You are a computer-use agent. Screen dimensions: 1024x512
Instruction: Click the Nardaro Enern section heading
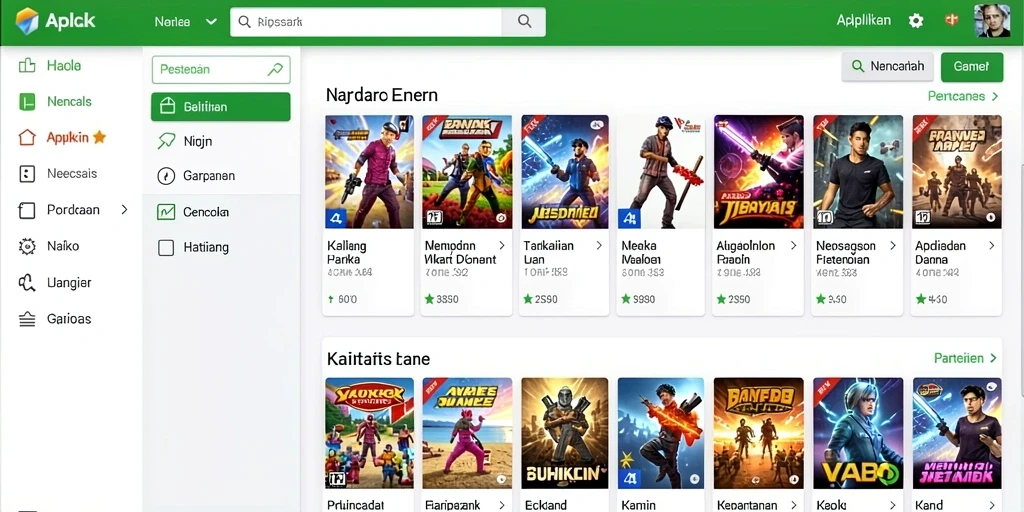(381, 95)
